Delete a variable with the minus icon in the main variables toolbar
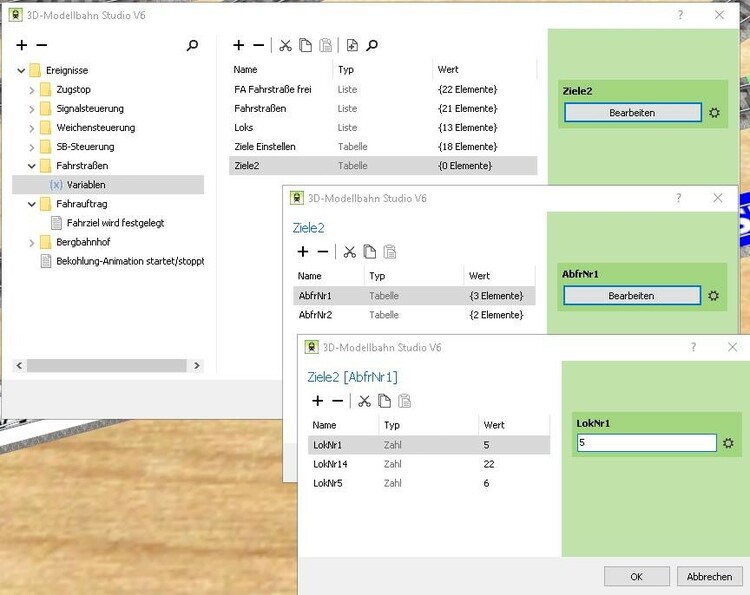The width and height of the screenshot is (750, 595). 259,45
